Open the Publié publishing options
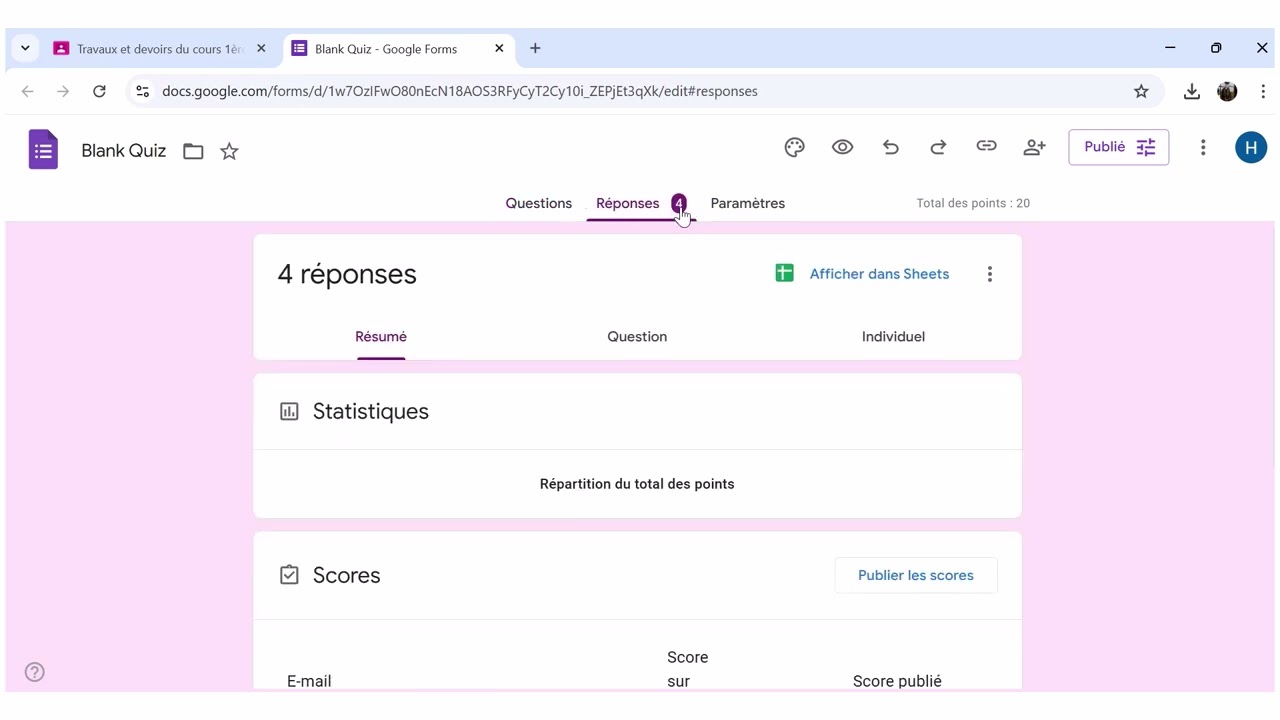This screenshot has height=720, width=1280. pyautogui.click(x=1118, y=147)
